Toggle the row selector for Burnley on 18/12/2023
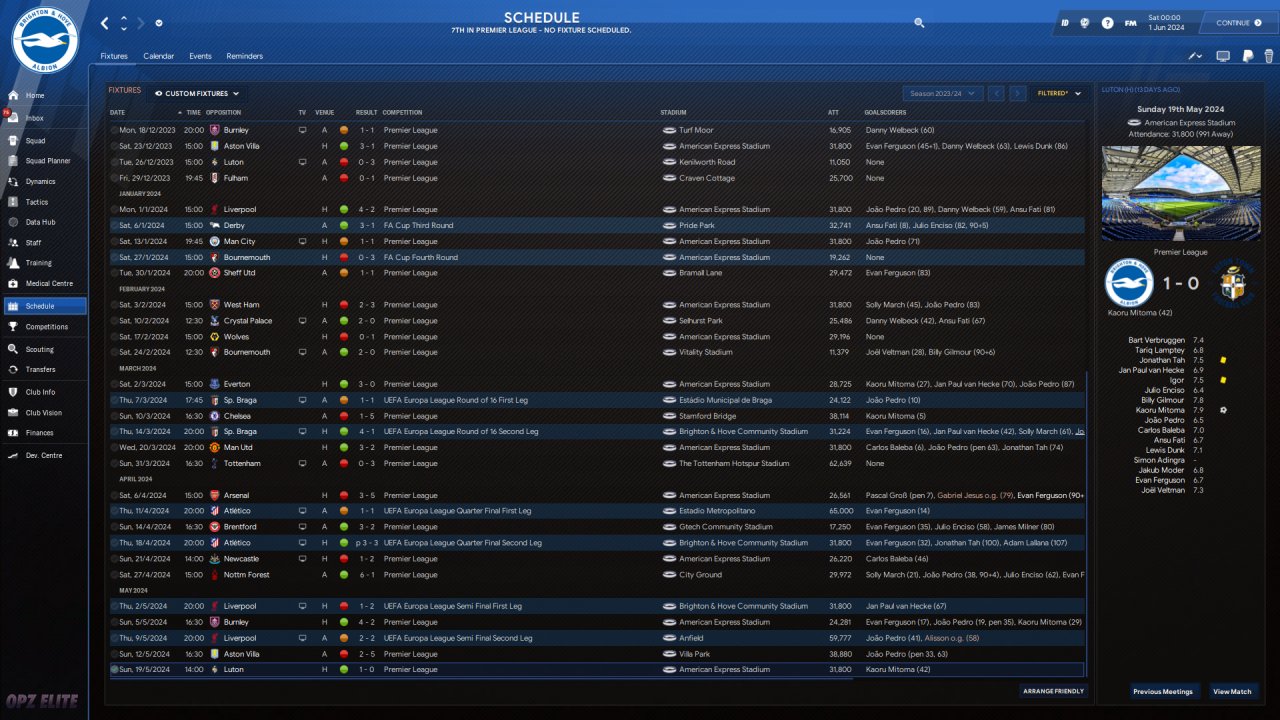The image size is (1280, 720). 114,130
